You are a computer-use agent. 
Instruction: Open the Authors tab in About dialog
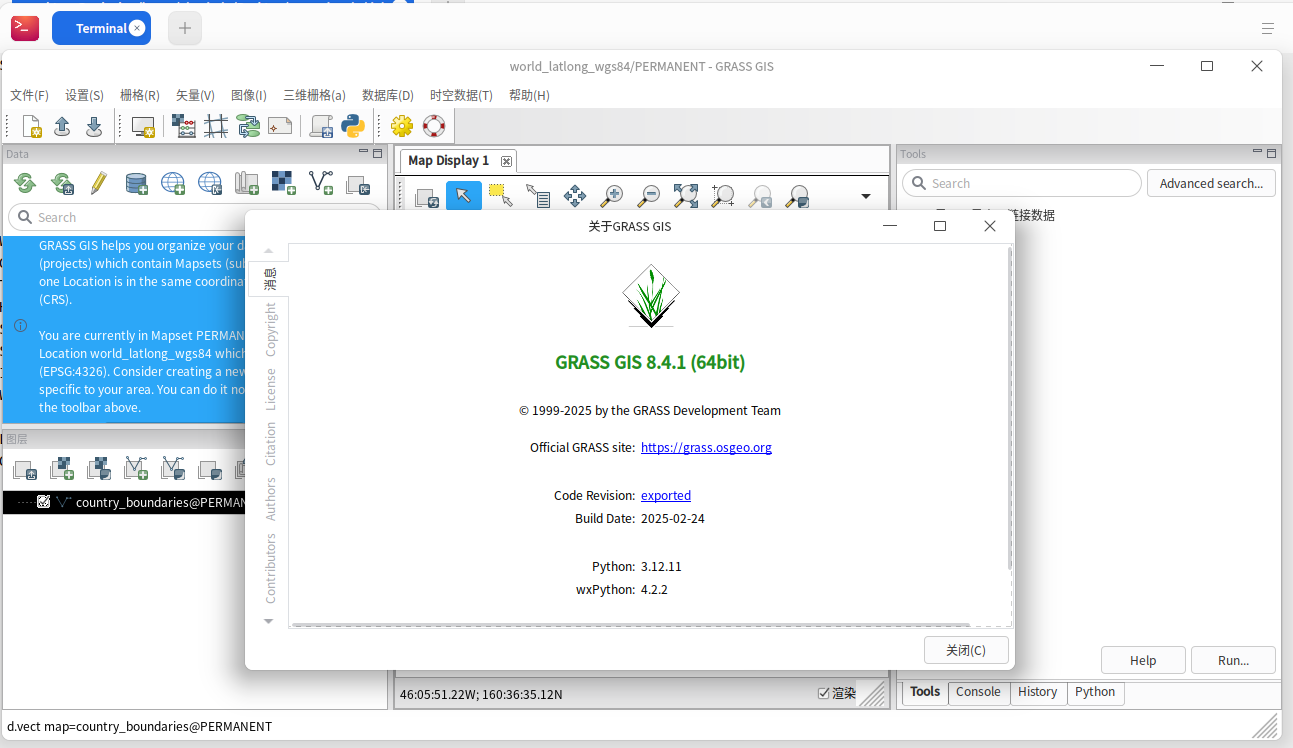pyautogui.click(x=270, y=499)
